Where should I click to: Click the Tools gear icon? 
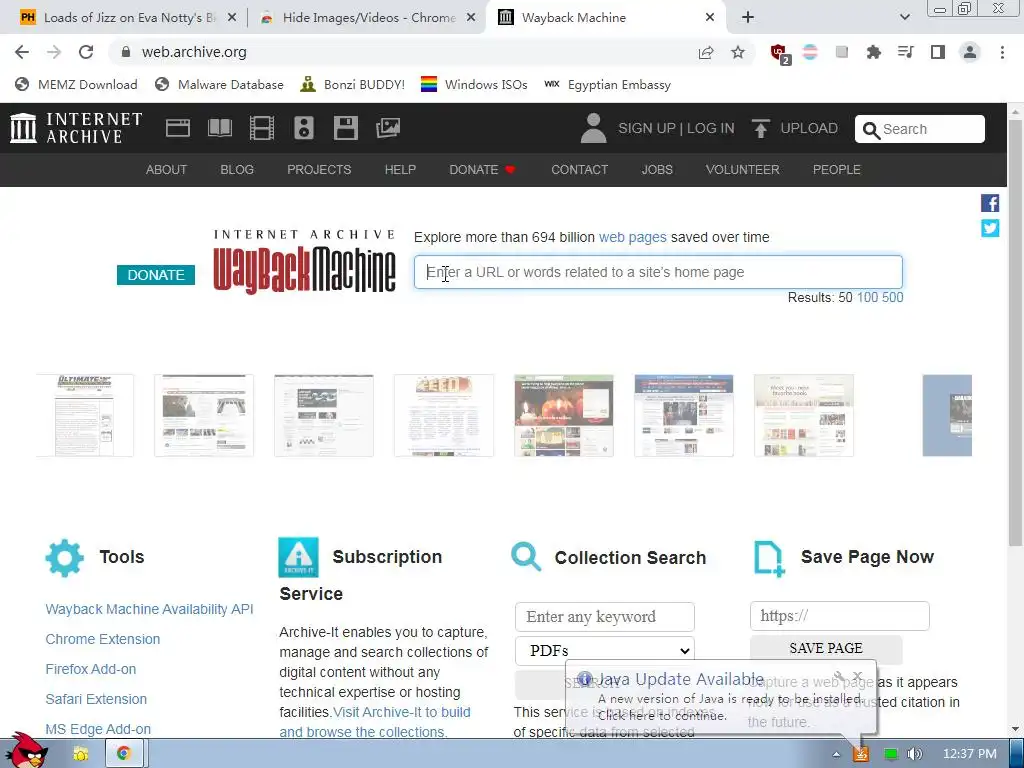click(x=65, y=558)
